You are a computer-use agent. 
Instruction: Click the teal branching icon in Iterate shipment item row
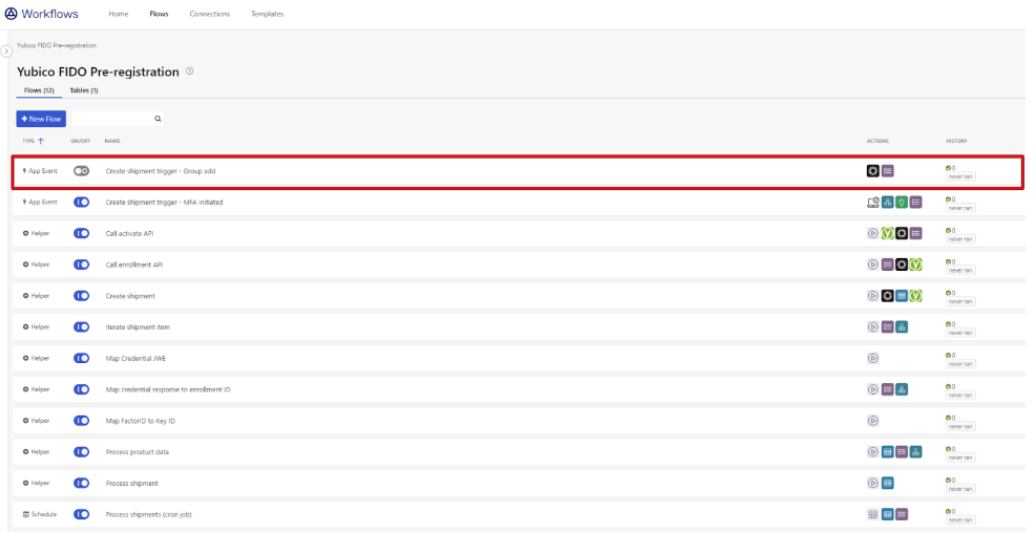[x=901, y=327]
